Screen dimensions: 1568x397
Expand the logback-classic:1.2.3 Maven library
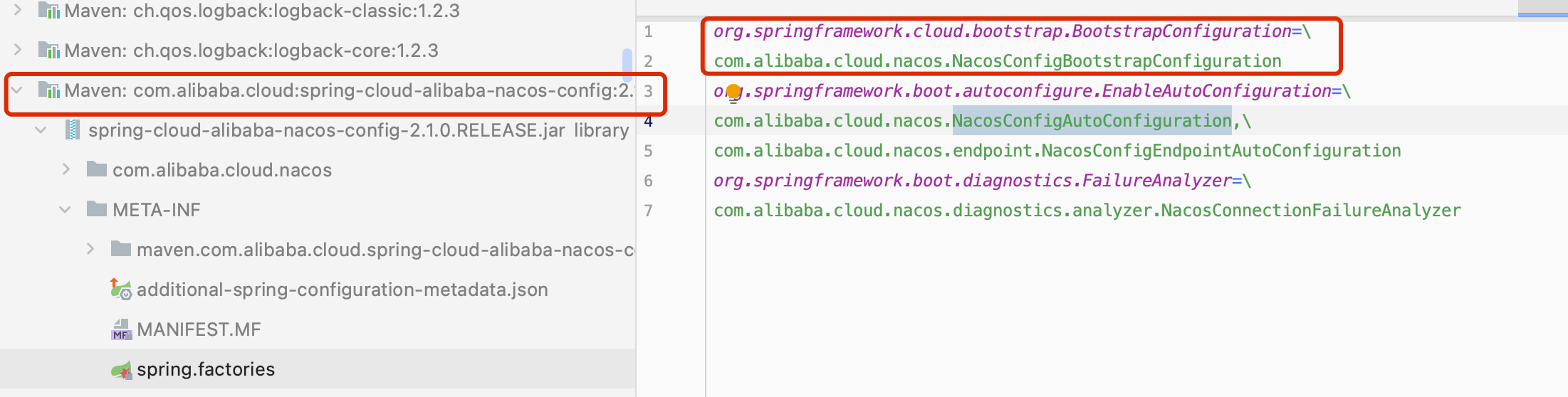(x=18, y=10)
